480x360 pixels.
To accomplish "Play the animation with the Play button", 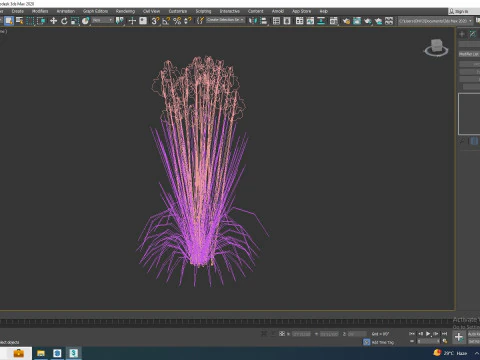I will (x=428, y=334).
